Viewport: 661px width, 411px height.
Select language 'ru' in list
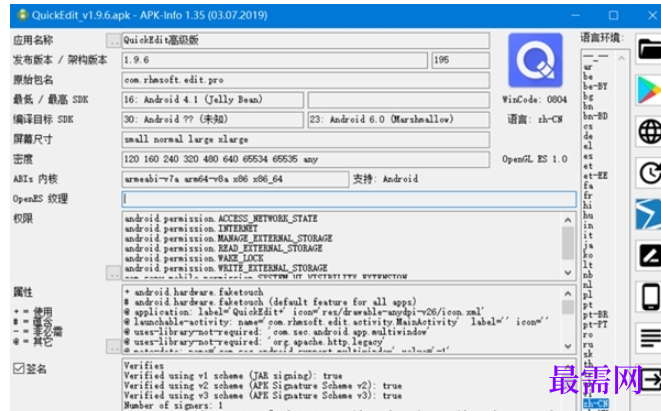(x=588, y=344)
